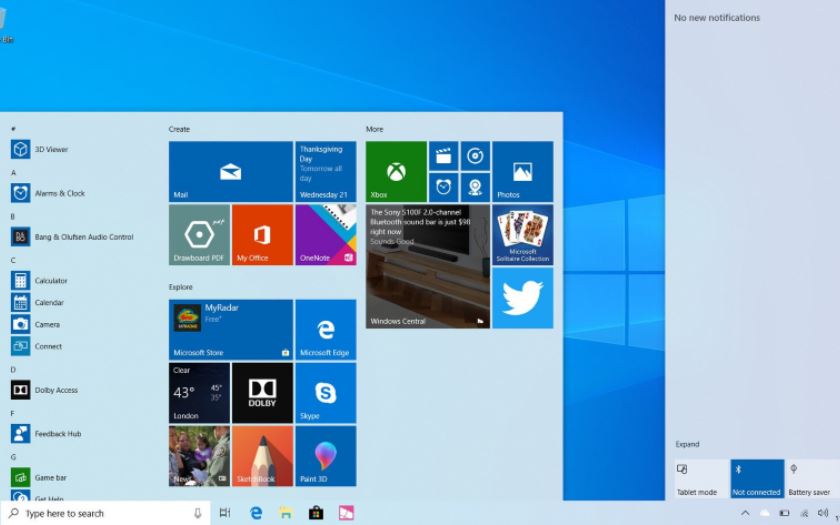Open the Calculator app icon

pyautogui.click(x=20, y=280)
